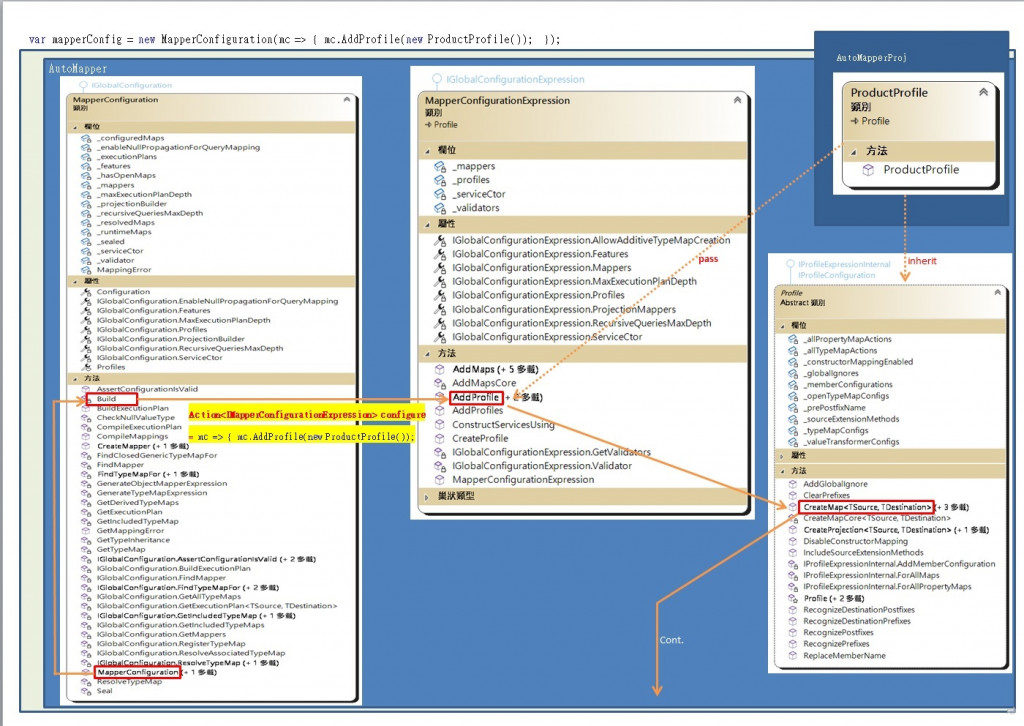This screenshot has width=1024, height=726.
Task: Select the _serviceCtor field icon in MapperConfigurationExpression
Action: click(x=440, y=195)
